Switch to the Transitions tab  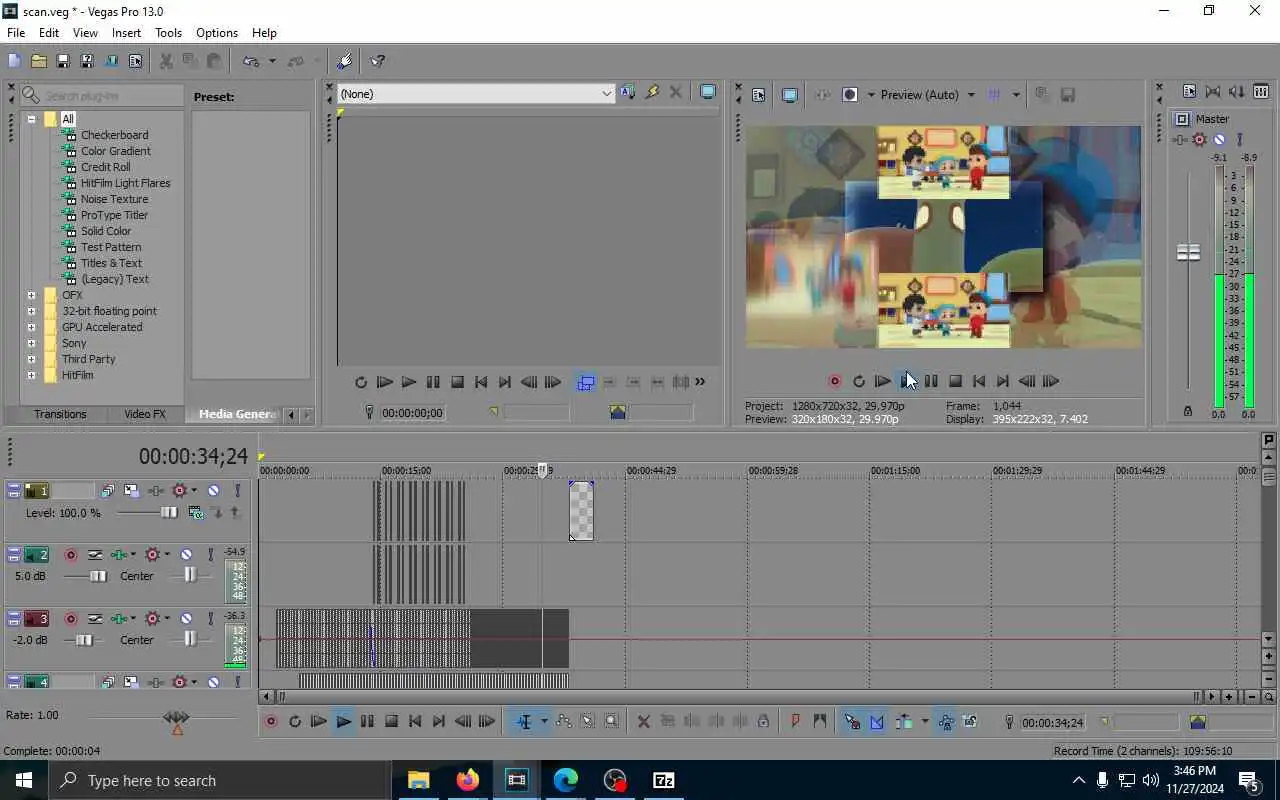60,414
